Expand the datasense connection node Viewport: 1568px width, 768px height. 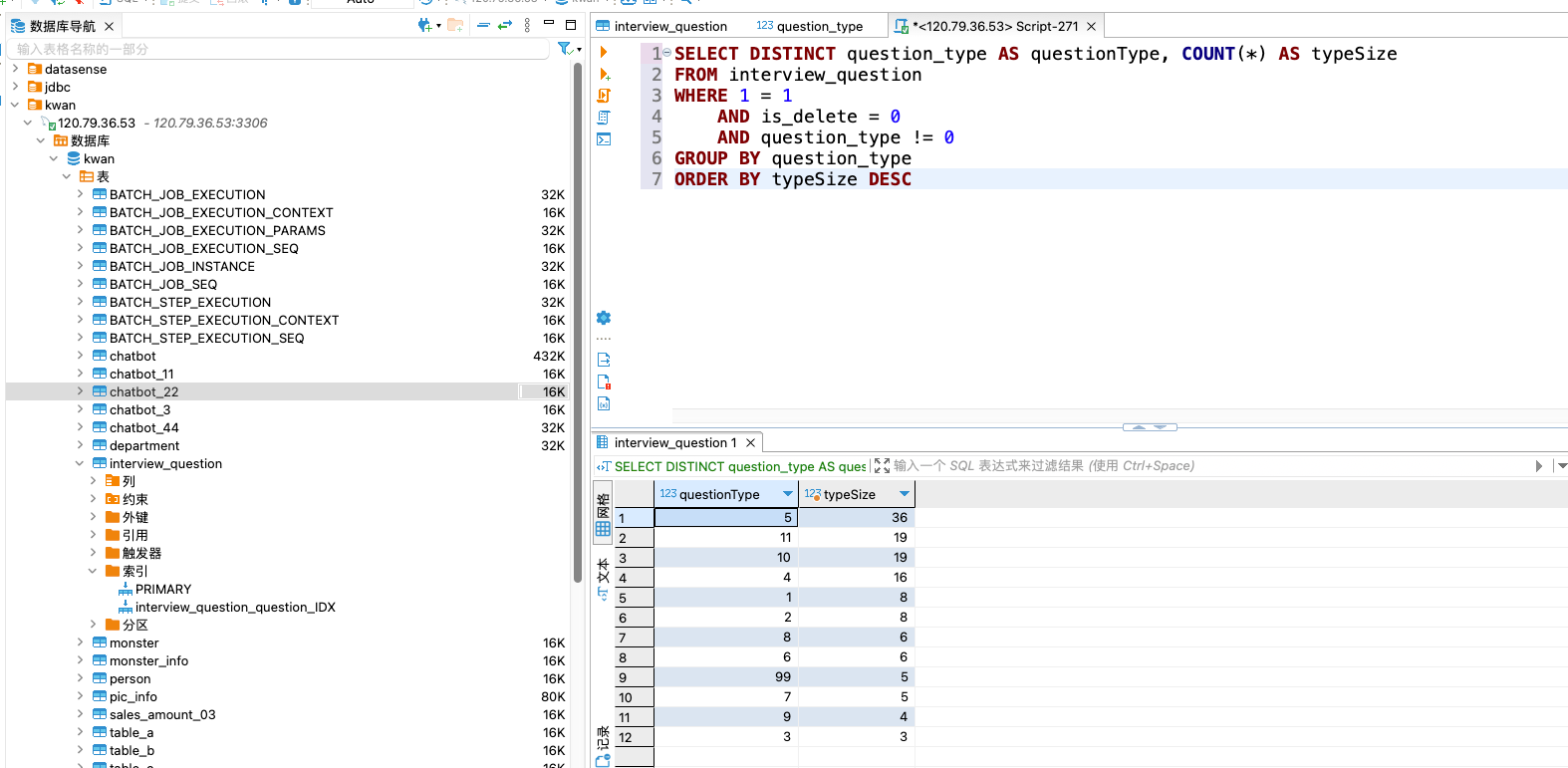coord(15,69)
